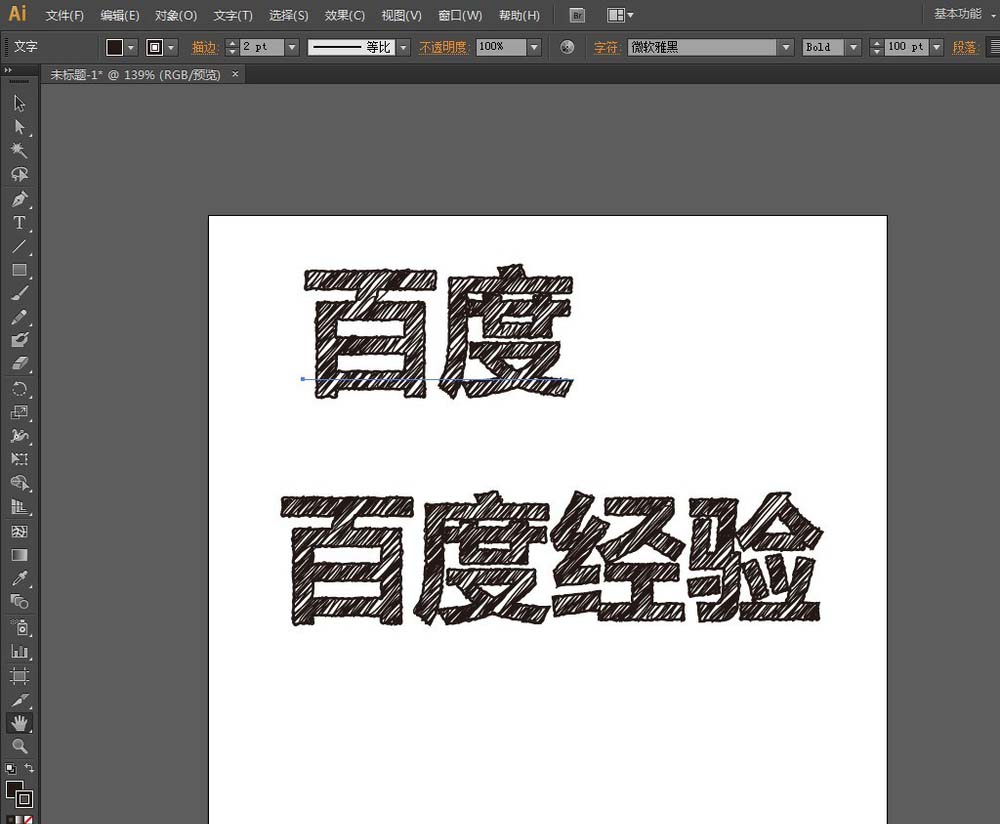Screen dimensions: 1000x824
Task: Click the control bar stroke swatch
Action: (154, 47)
